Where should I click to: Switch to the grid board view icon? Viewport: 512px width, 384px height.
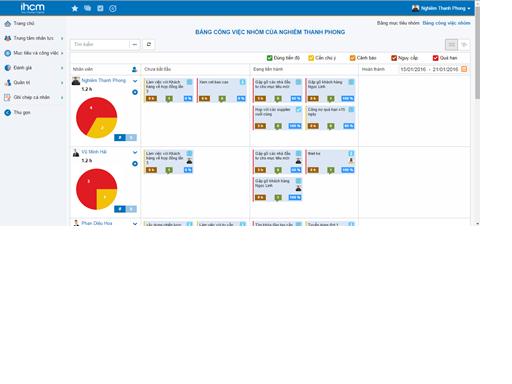(451, 44)
